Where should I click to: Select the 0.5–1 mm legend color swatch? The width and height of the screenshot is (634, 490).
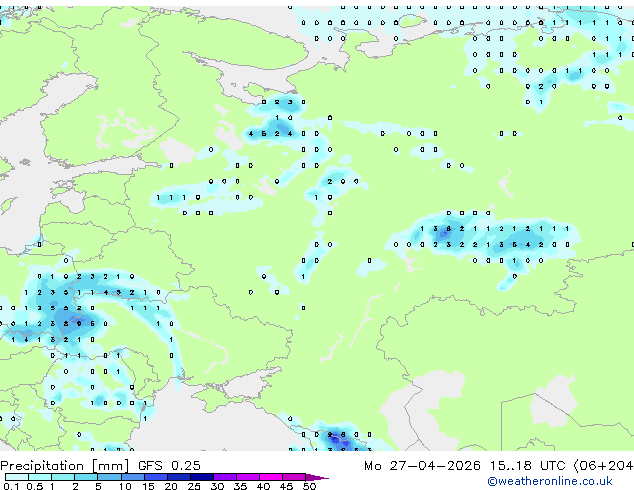click(x=40, y=477)
